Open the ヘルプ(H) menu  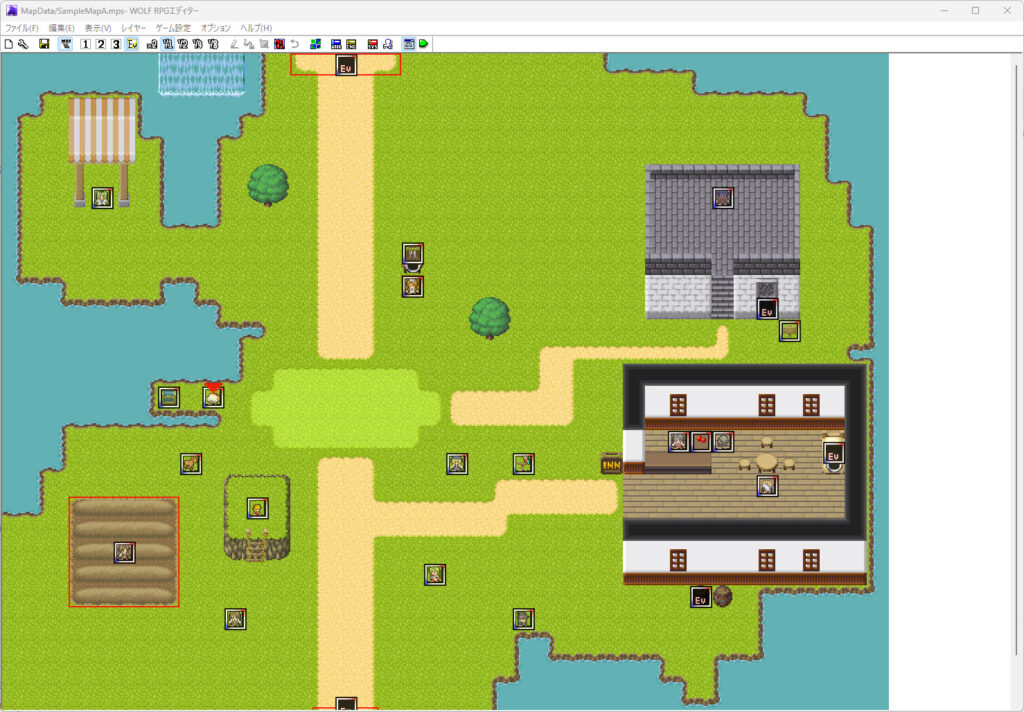tap(256, 28)
